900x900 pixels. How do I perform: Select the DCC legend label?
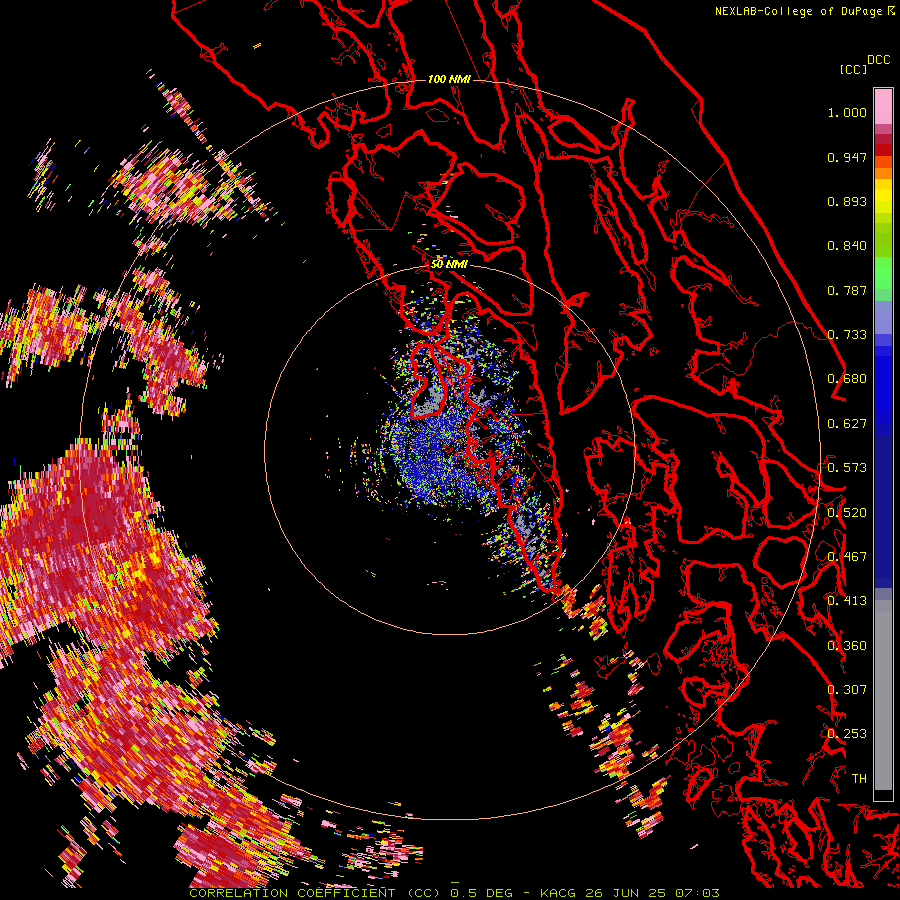(879, 60)
